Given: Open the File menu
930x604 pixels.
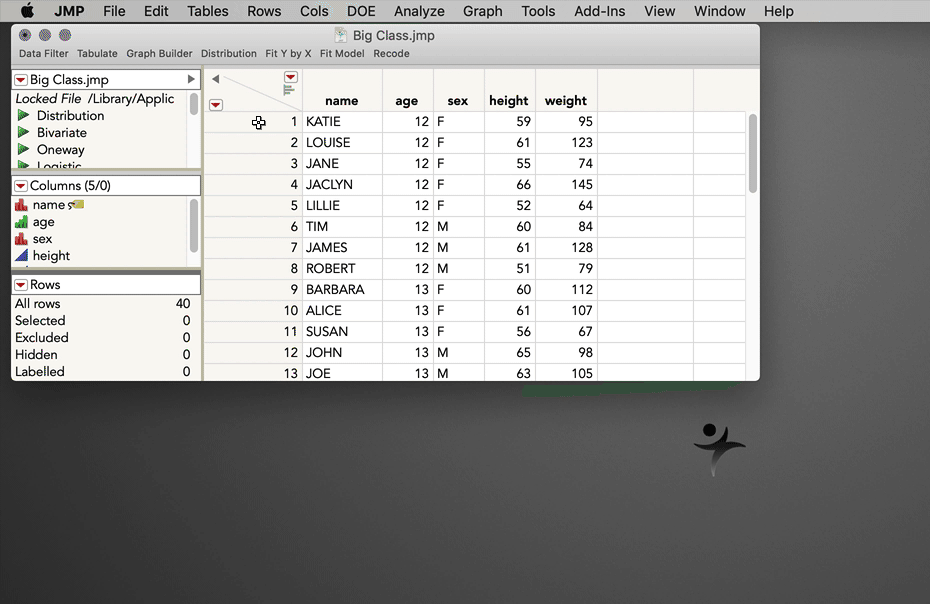Looking at the screenshot, I should click(x=114, y=11).
